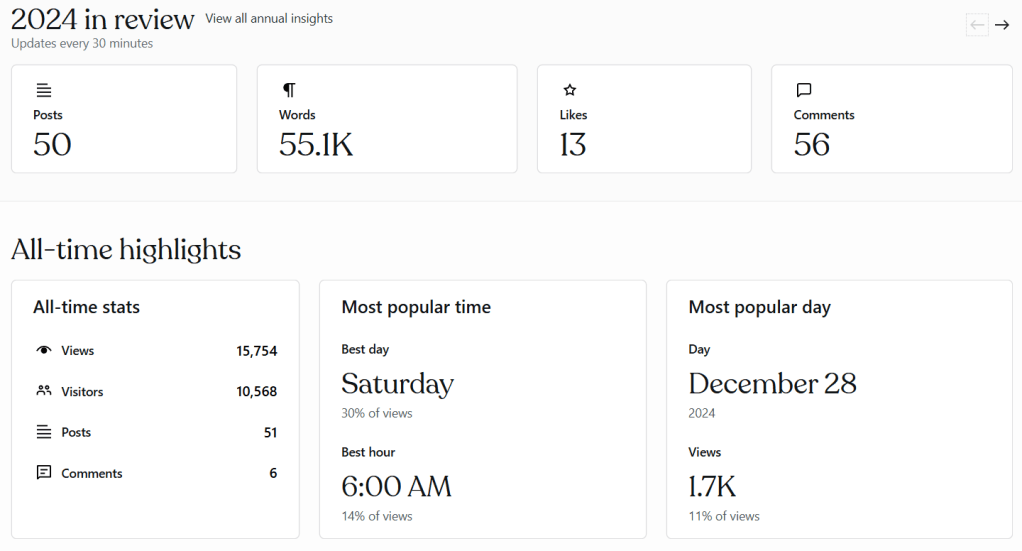Click the all-time Views total 15,754

pyautogui.click(x=256, y=351)
